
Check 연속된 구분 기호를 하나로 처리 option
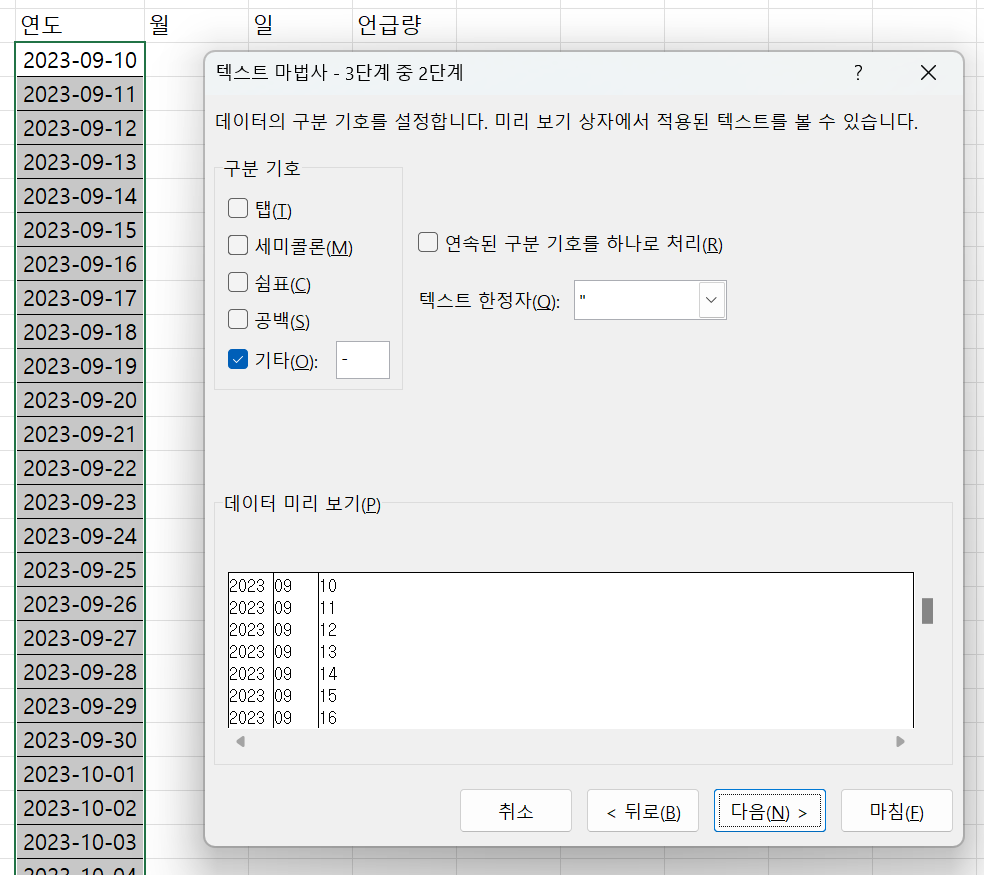pyautogui.click(x=428, y=242)
